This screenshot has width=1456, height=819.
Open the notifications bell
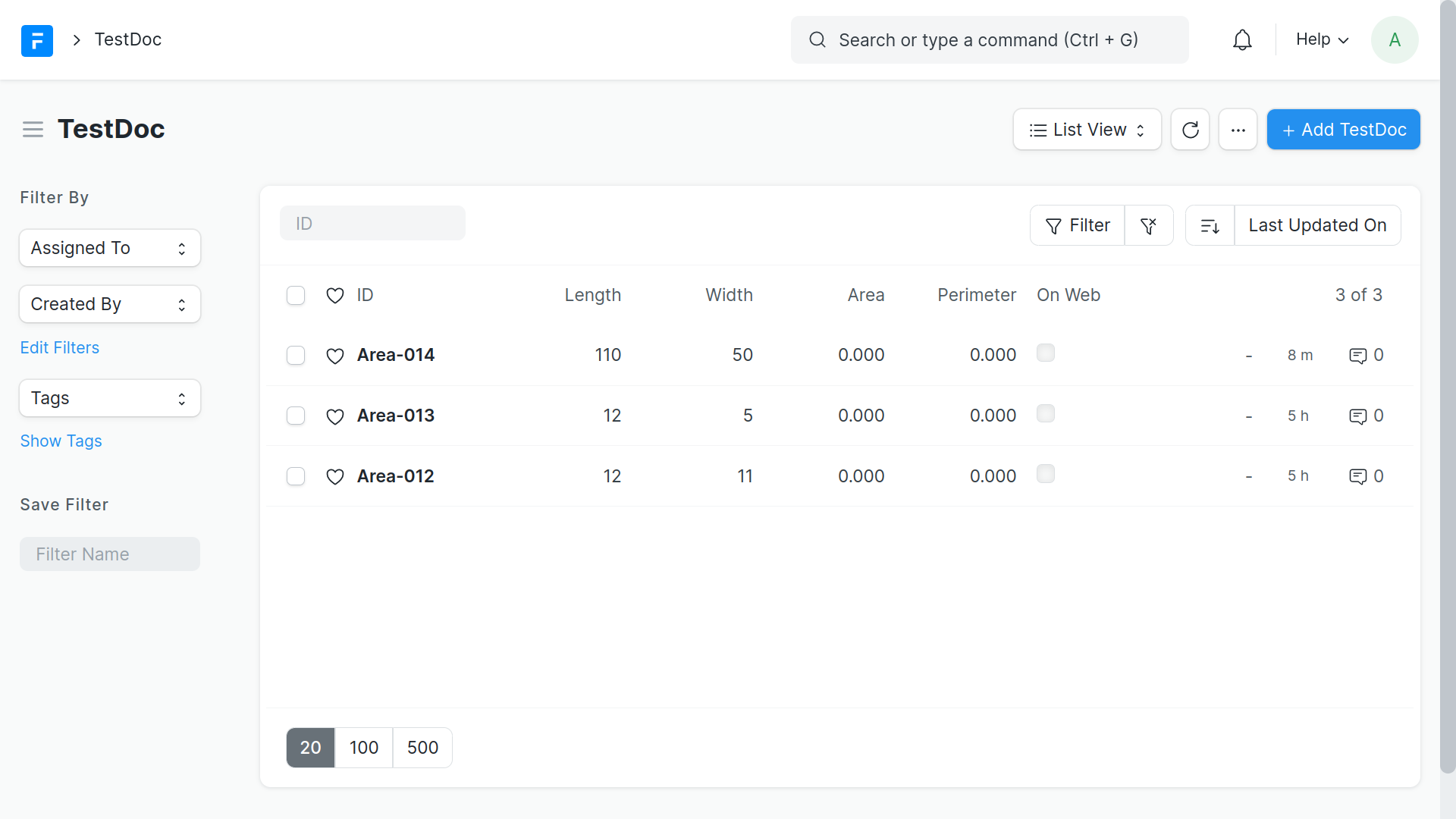[1242, 40]
